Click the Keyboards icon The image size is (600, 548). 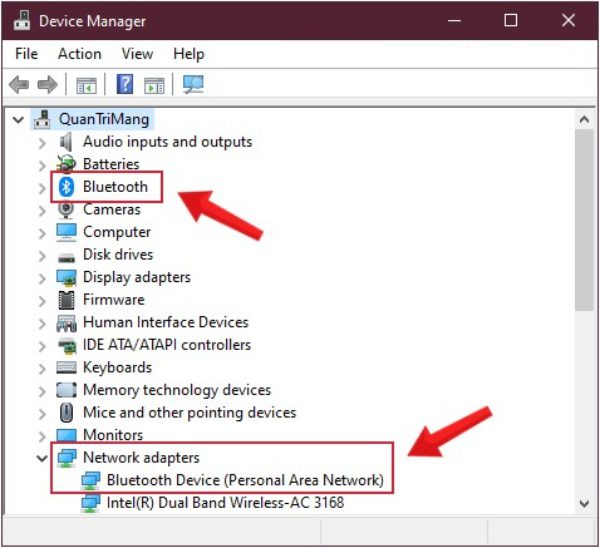[x=66, y=367]
